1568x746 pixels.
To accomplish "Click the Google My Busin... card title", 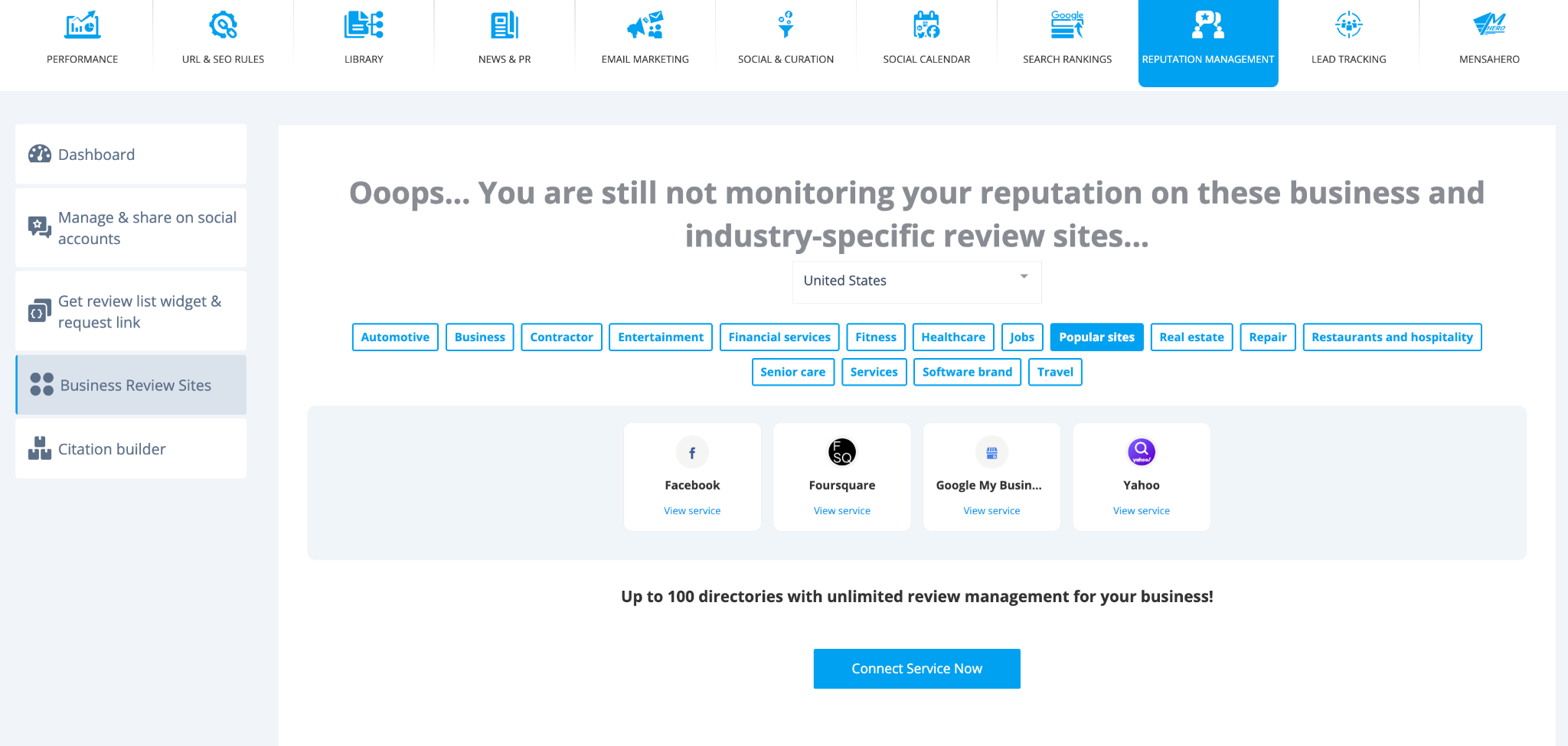I will pos(988,485).
